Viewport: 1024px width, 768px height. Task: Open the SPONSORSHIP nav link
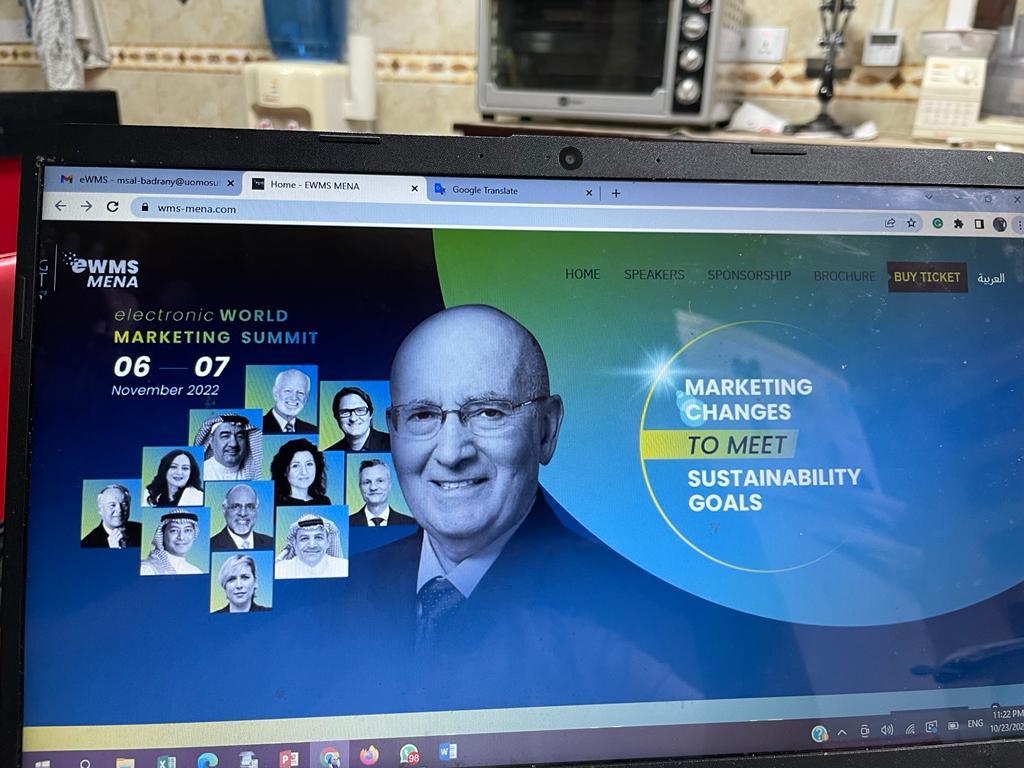(x=748, y=275)
